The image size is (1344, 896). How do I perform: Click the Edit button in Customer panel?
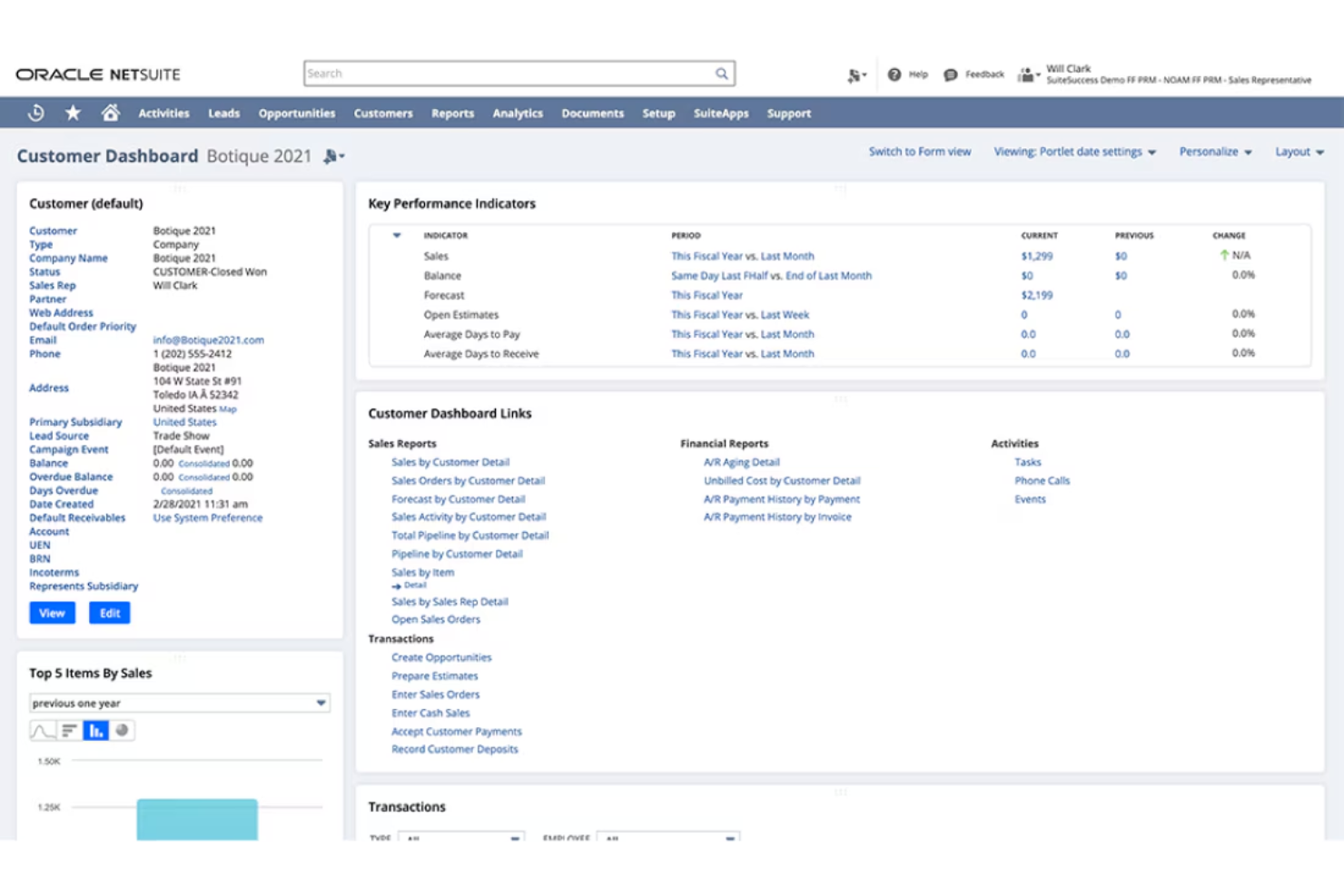pos(109,613)
